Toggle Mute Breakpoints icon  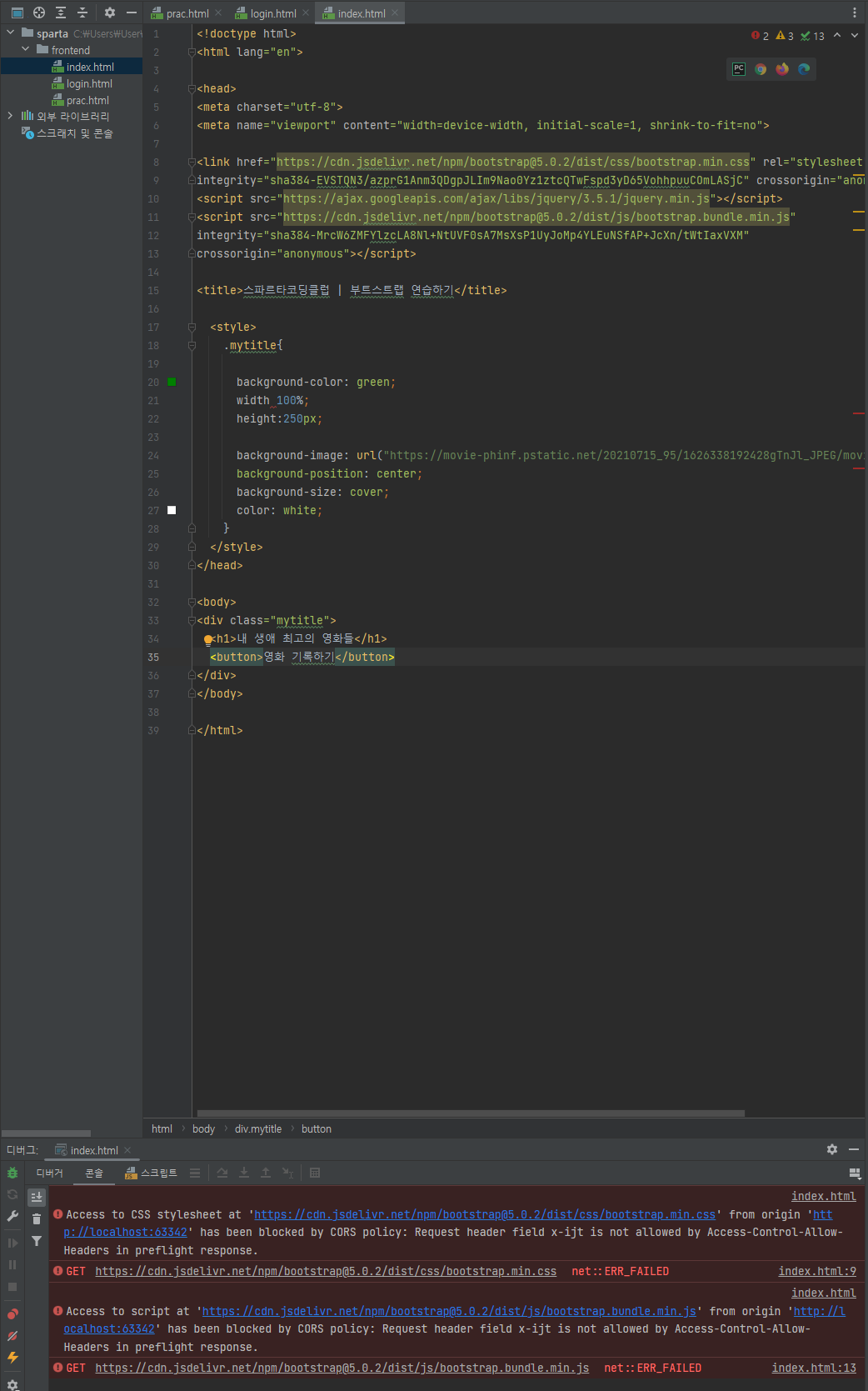[x=12, y=1336]
